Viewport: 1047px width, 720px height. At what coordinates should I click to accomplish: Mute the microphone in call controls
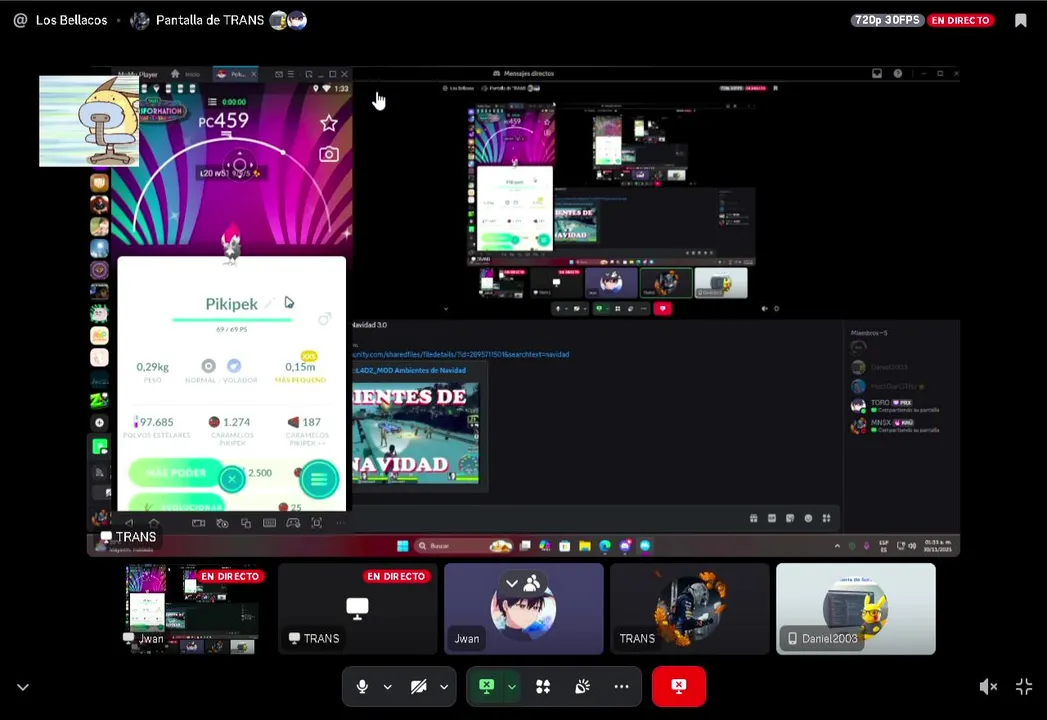tap(362, 687)
